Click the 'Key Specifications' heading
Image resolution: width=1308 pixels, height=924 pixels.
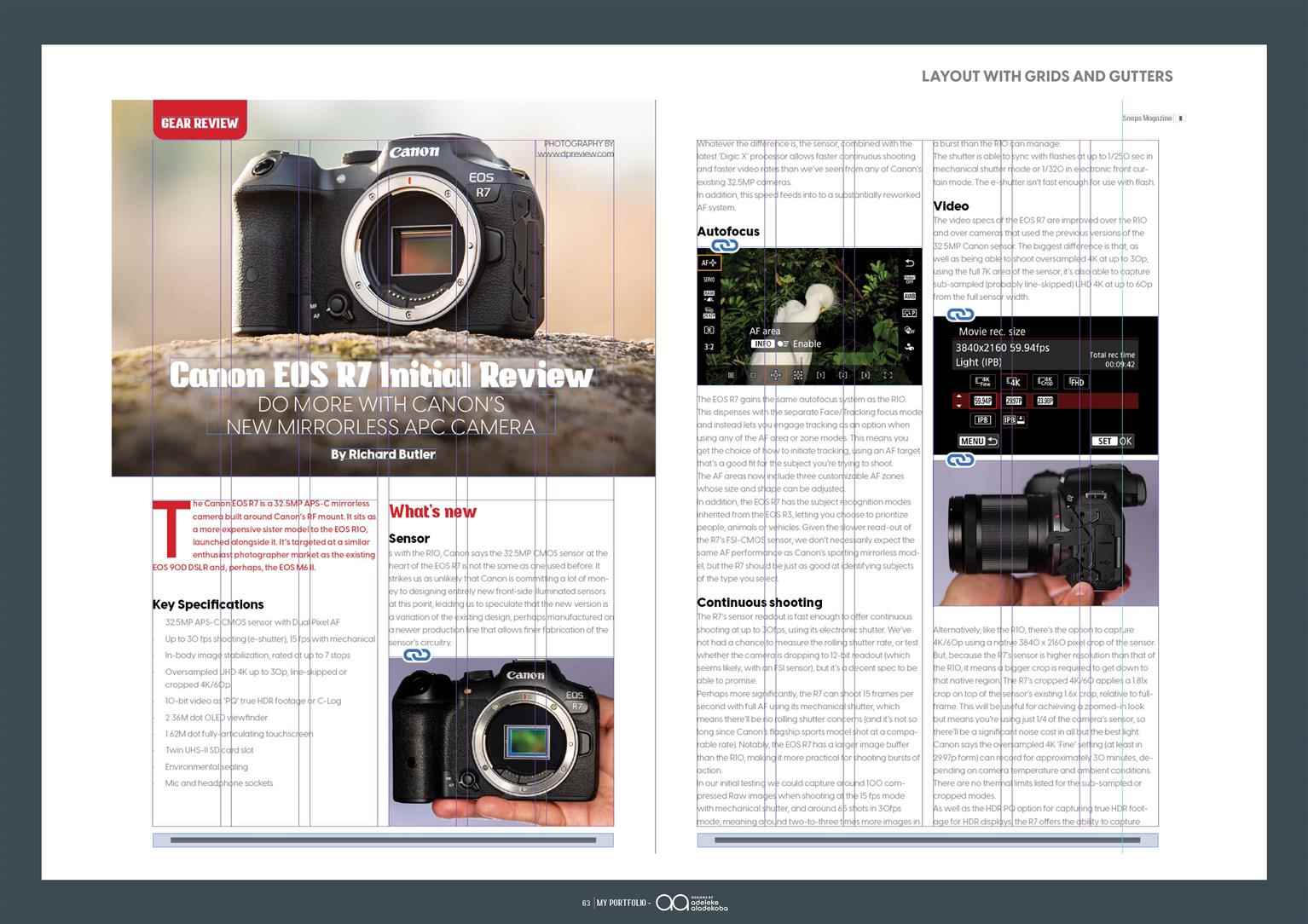[x=208, y=604]
